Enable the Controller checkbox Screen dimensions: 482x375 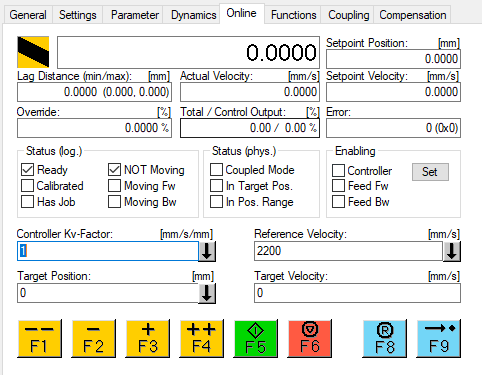(x=338, y=170)
